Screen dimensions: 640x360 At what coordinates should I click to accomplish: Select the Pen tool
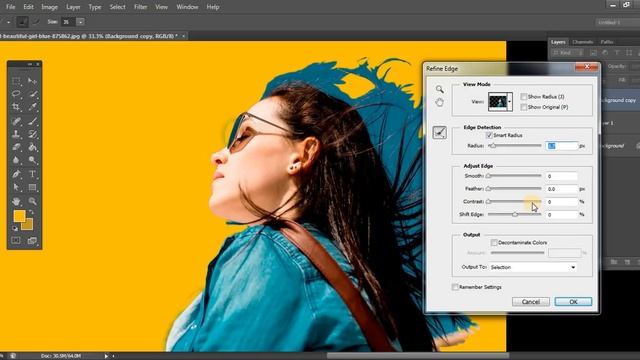point(16,174)
